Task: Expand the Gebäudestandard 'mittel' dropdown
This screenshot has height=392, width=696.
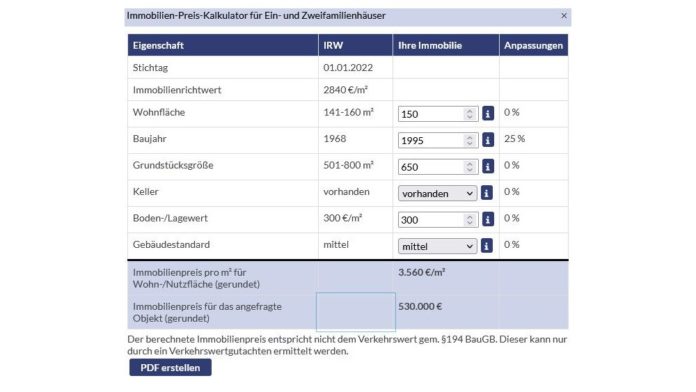Action: click(x=437, y=246)
